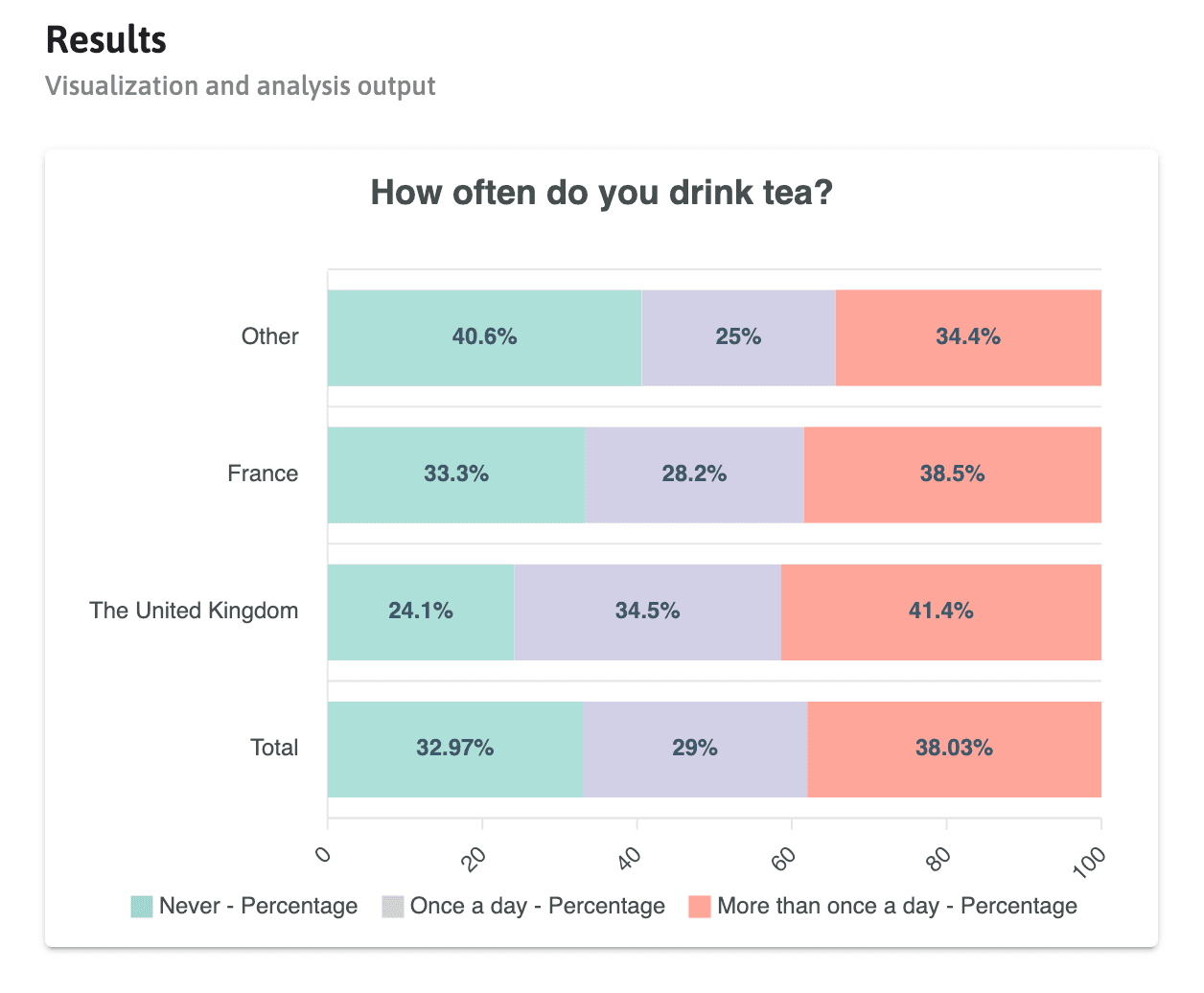Viewport: 1204px width, 993px height.
Task: Toggle the Once a day legend swatch
Action: (393, 907)
